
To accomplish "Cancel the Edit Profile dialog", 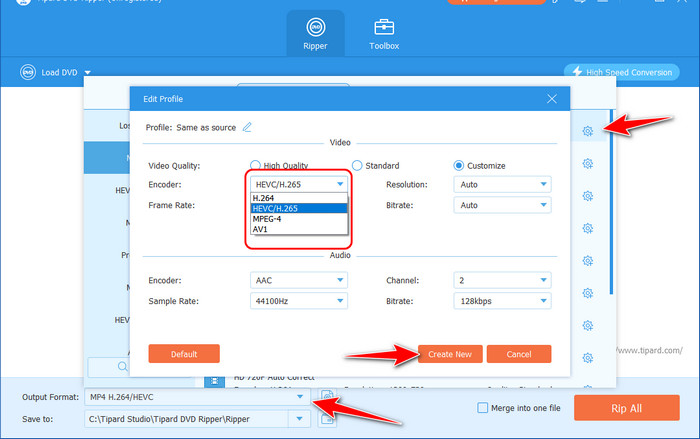I will [519, 354].
